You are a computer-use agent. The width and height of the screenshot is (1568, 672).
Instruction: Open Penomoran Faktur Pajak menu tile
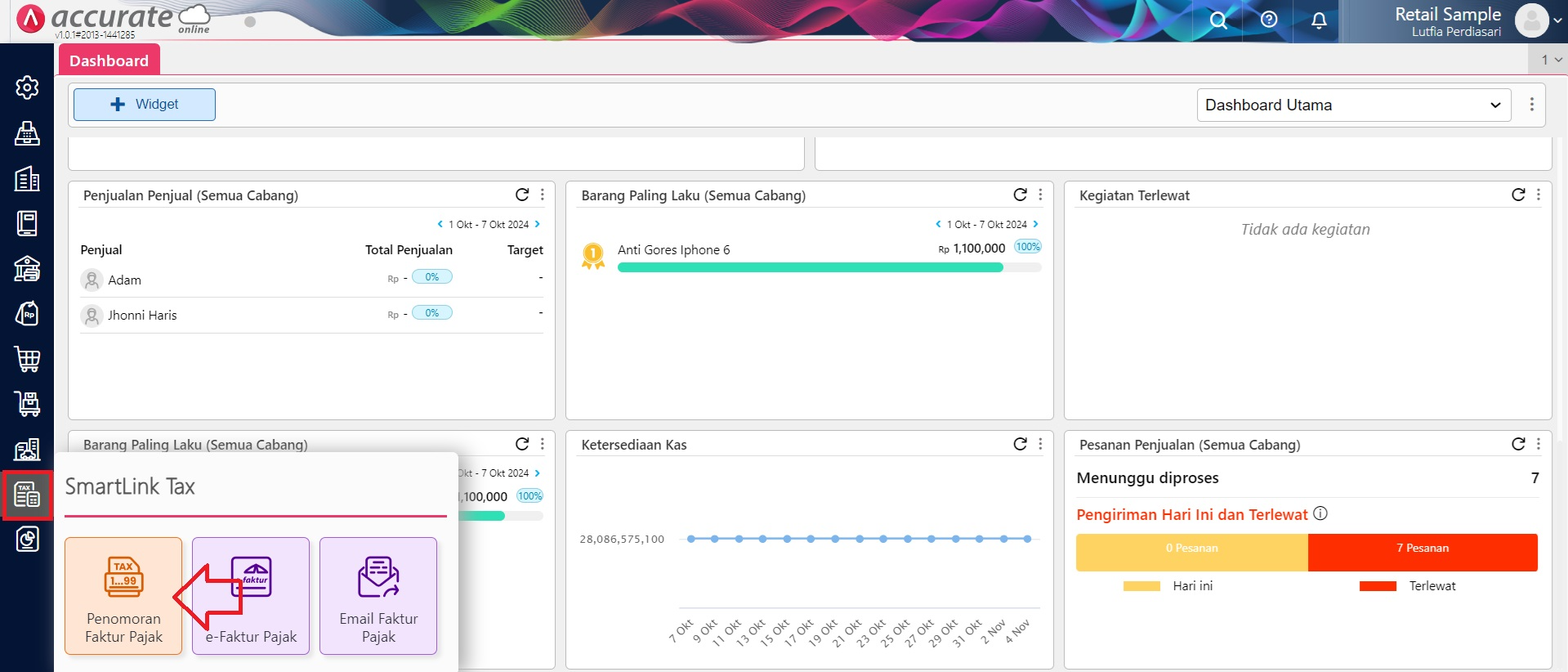coord(123,595)
